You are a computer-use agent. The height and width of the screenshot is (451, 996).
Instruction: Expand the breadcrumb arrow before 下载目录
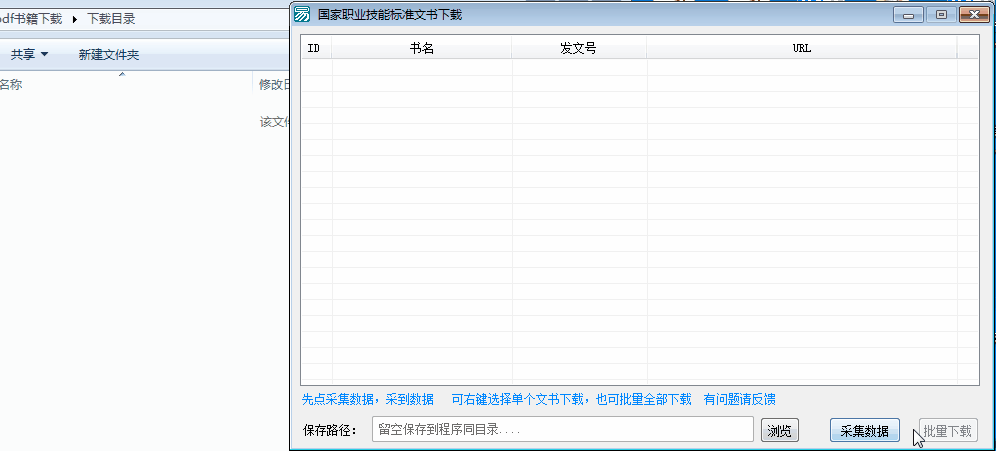tap(75, 19)
